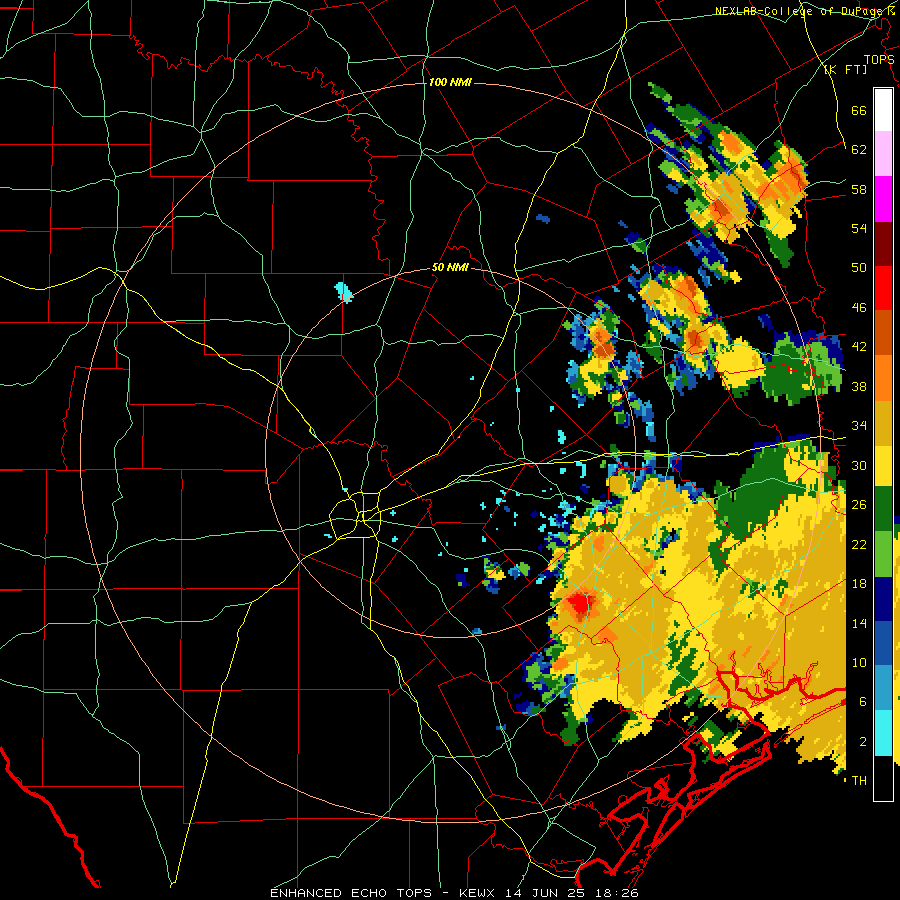Click the "TH" threshold label
Image resolution: width=900 pixels, height=900 pixels.
[x=859, y=781]
